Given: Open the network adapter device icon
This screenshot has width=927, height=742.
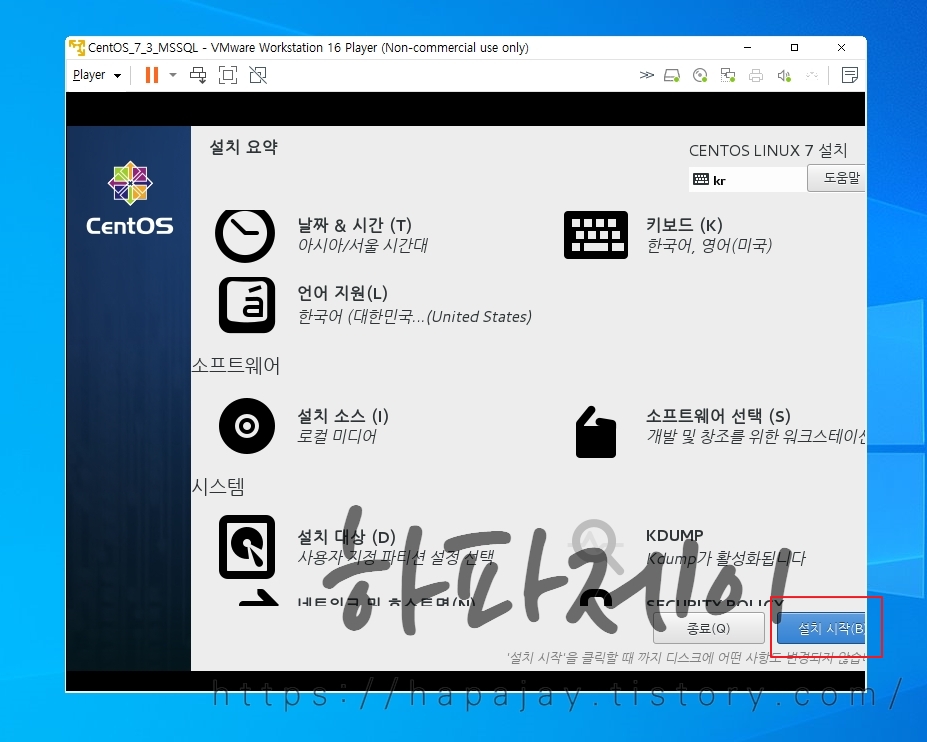Looking at the screenshot, I should (x=728, y=75).
